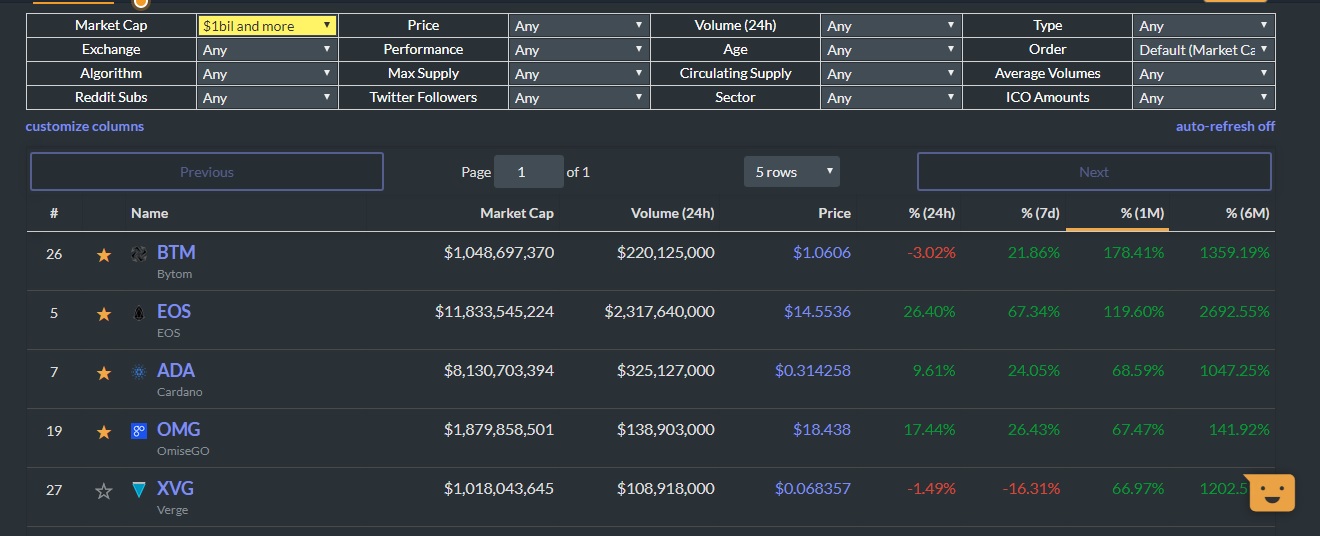
Task: Open the Max Supply filter dropdown
Action: [579, 74]
